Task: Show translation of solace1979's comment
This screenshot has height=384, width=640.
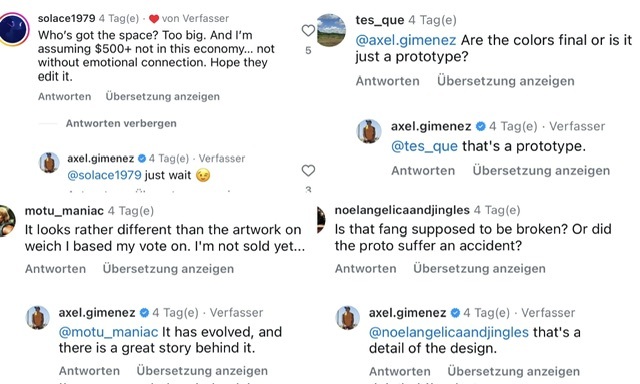Action: coord(162,96)
